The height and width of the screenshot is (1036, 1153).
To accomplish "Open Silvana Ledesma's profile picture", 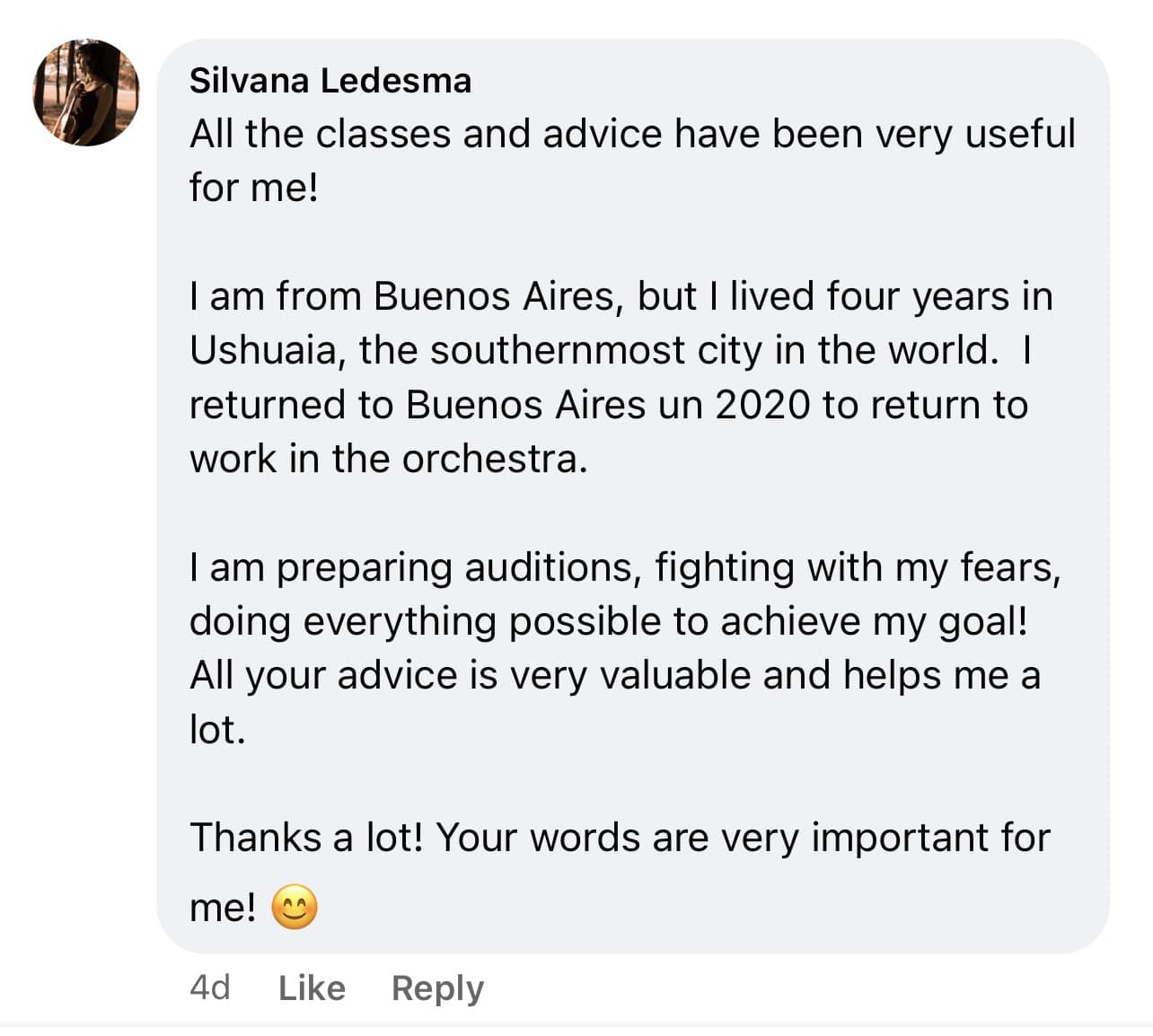I will click(86, 92).
